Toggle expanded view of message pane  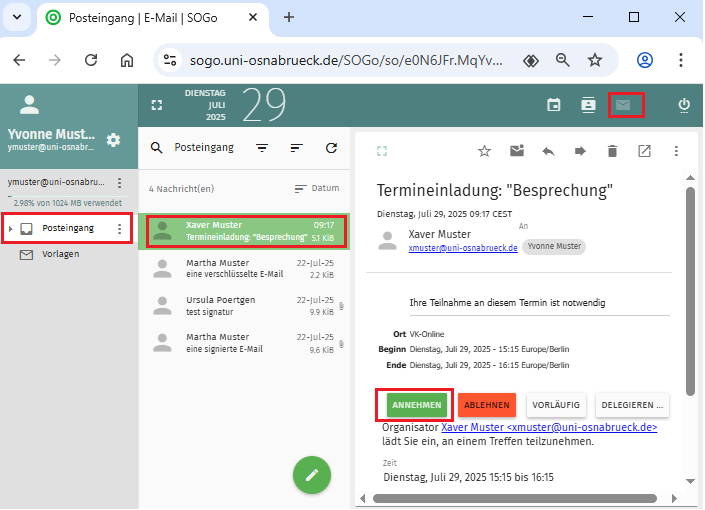[381, 151]
